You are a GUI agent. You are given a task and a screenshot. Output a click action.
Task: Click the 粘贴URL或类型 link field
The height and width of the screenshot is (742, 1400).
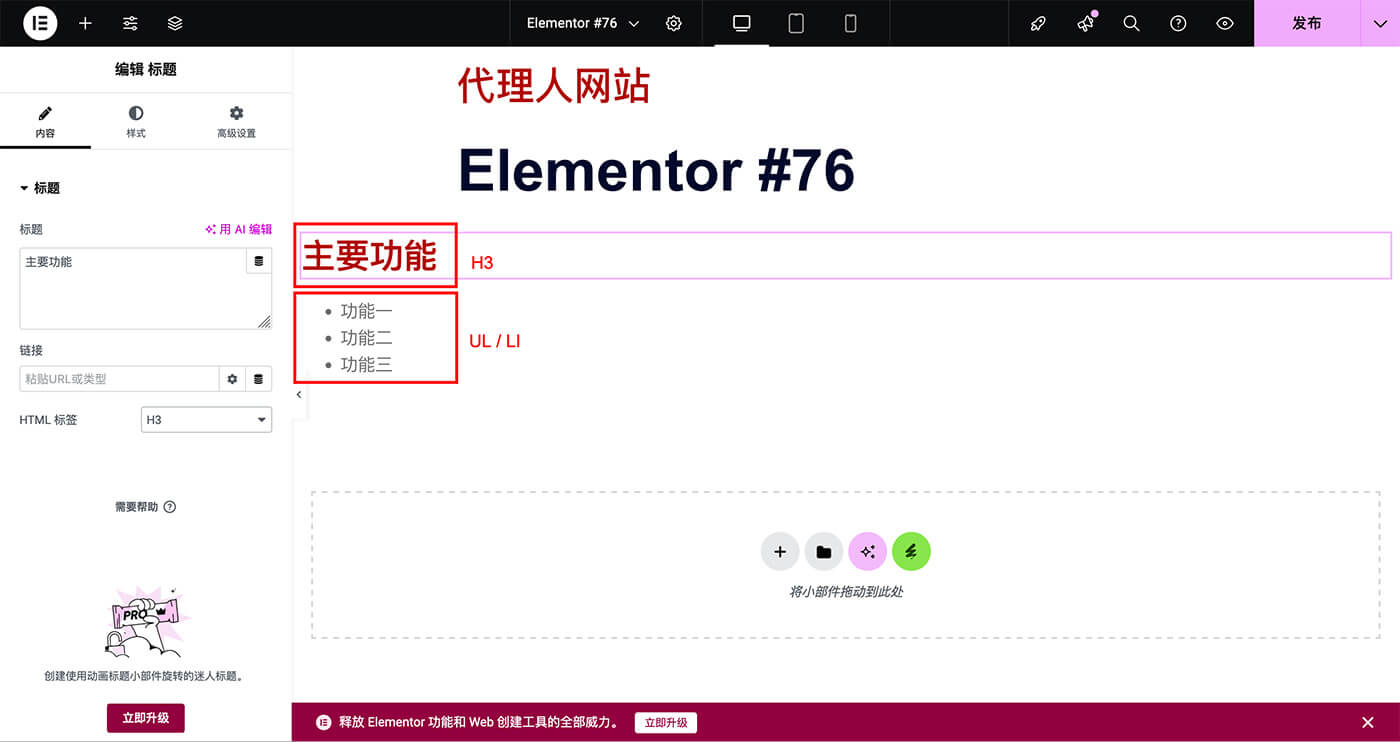(119, 379)
